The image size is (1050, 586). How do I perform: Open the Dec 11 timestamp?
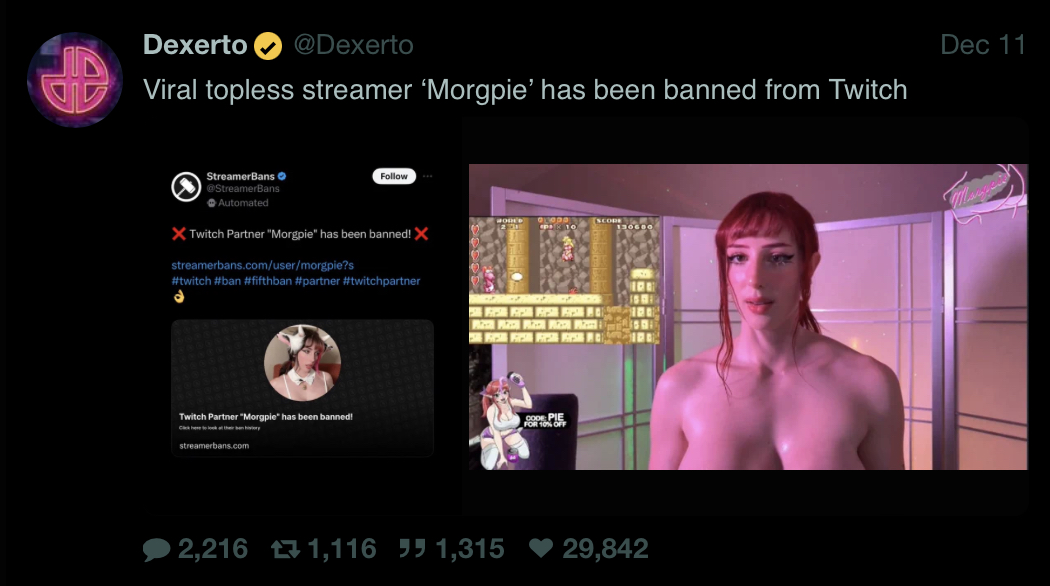click(983, 45)
